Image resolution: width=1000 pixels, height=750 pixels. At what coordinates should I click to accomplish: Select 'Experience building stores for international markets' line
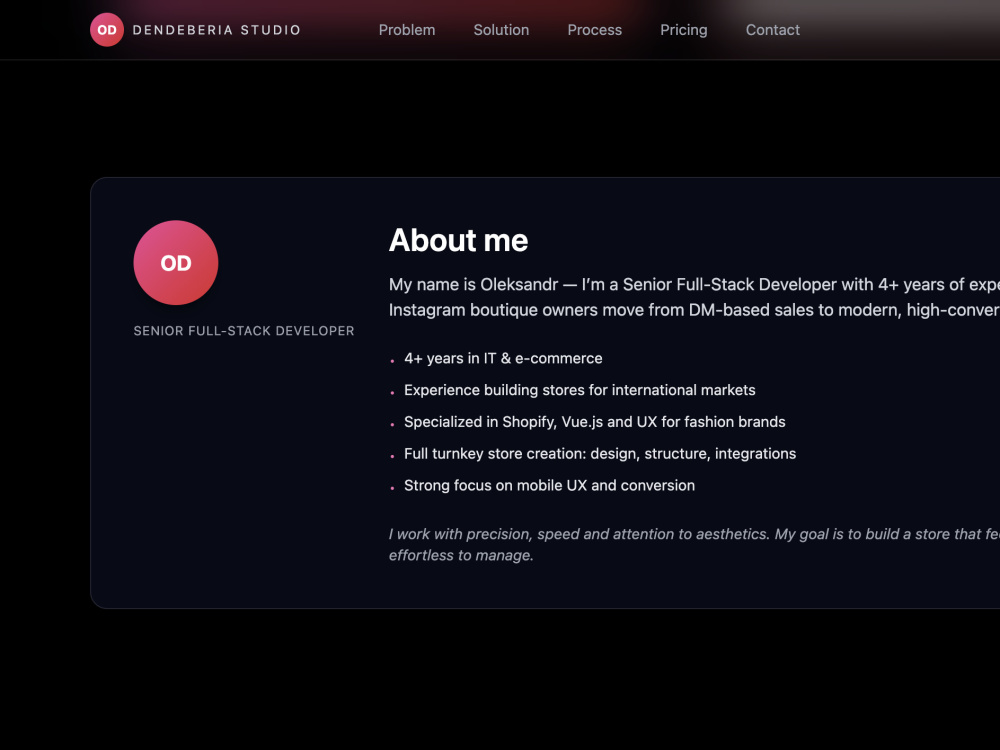(x=580, y=390)
